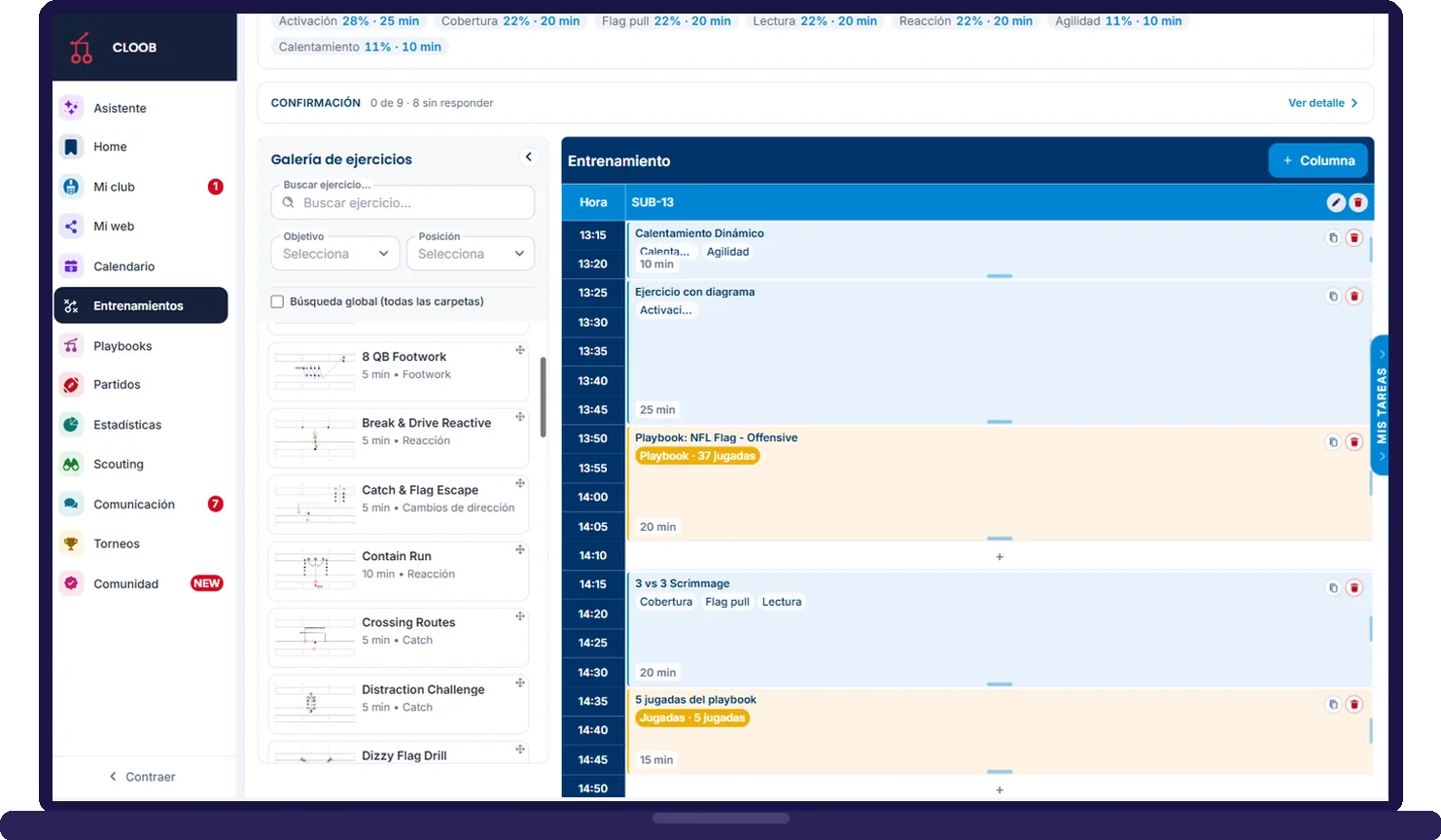Click the Torneos trophy icon
Viewport: 1441px width, 840px height.
71,544
